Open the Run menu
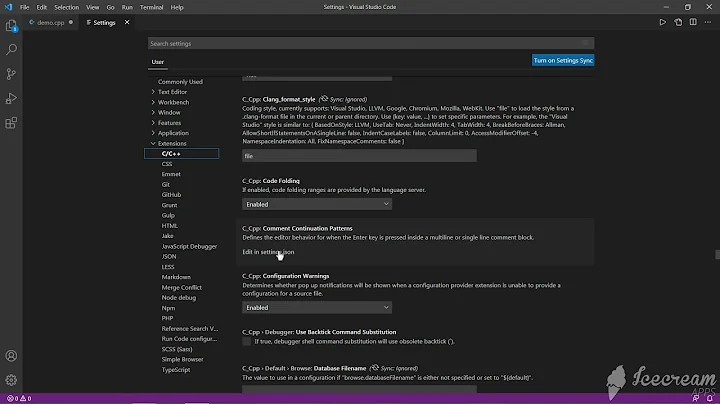 pos(127,7)
